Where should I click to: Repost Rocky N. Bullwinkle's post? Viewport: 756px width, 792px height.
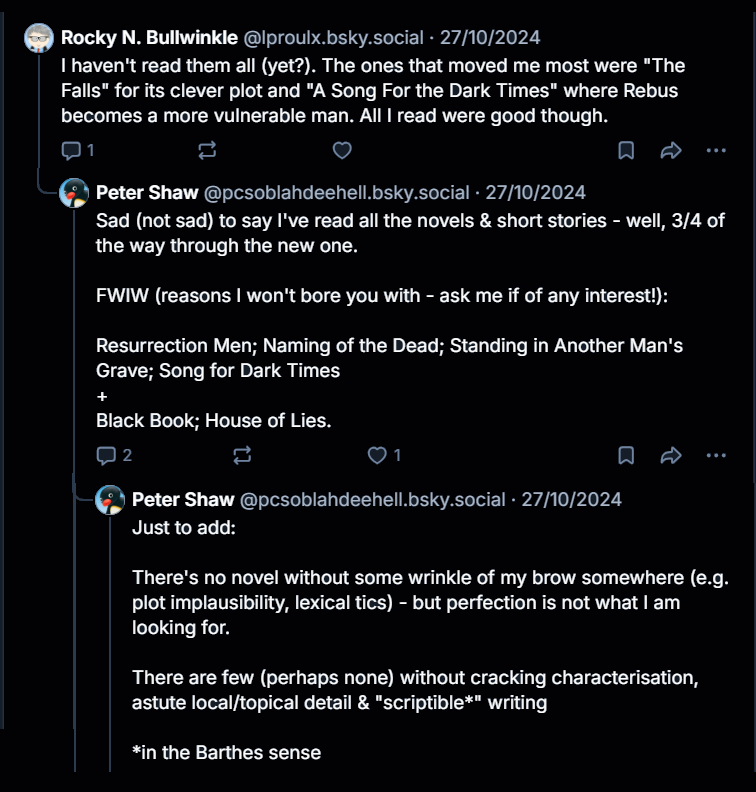pyautogui.click(x=207, y=150)
